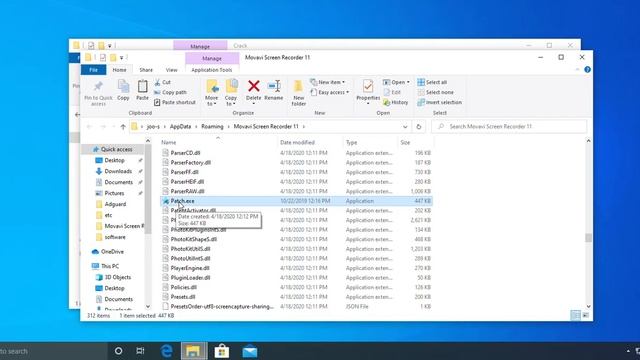Click the Refresh button beside the address bar
Viewport: 640px width, 360px height.
click(x=418, y=127)
